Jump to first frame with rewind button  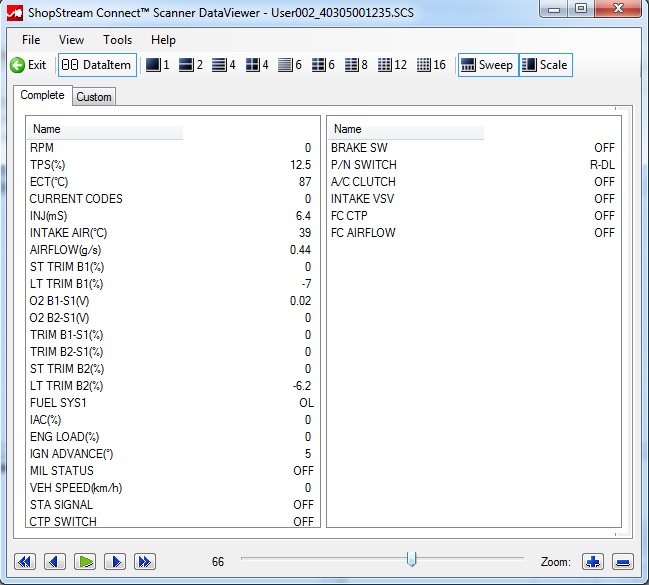tap(25, 562)
